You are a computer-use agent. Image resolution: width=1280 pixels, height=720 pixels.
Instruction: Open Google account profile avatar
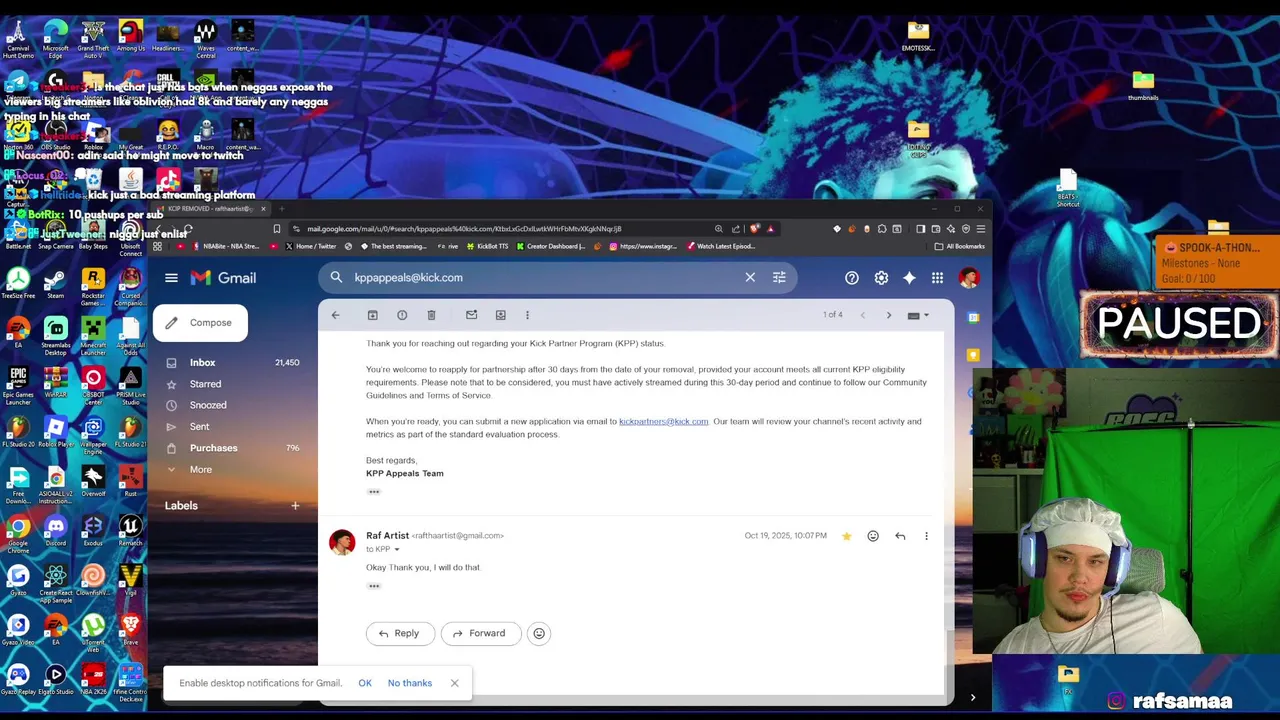coord(968,278)
